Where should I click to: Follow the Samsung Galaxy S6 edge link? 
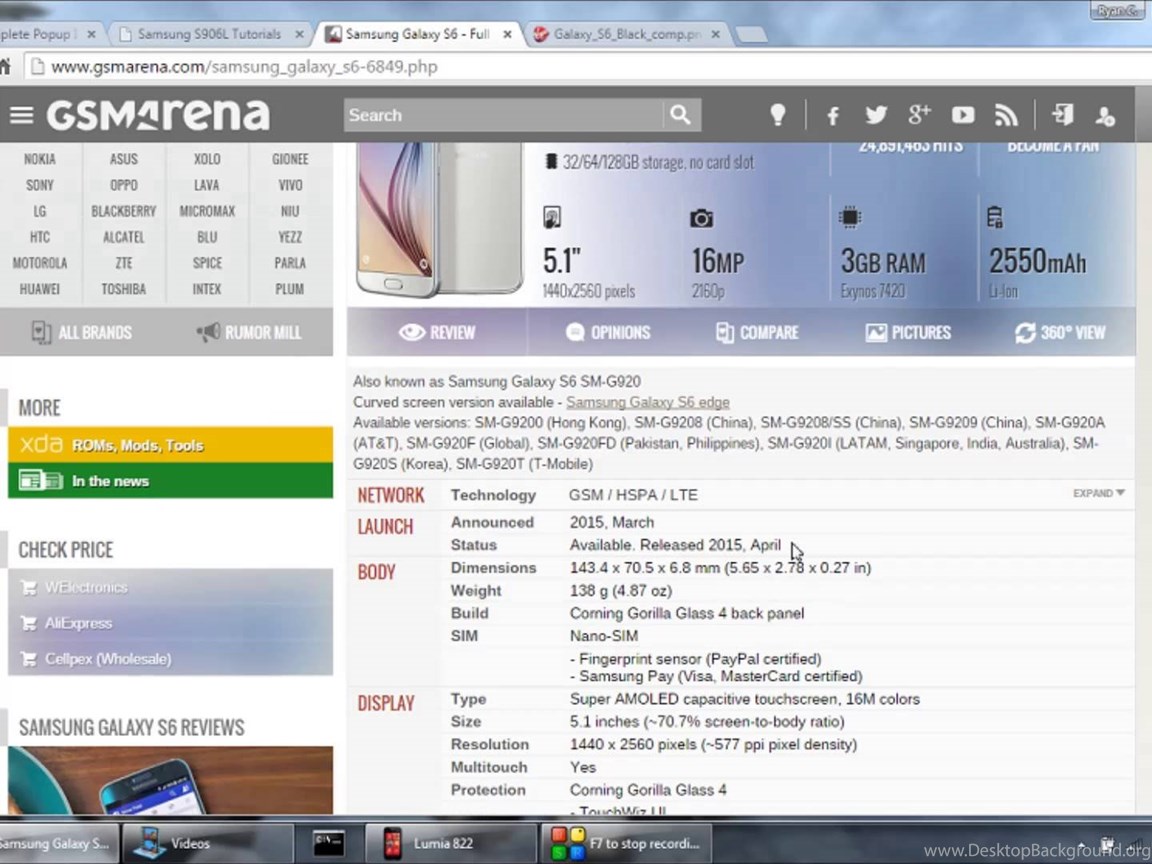point(647,403)
